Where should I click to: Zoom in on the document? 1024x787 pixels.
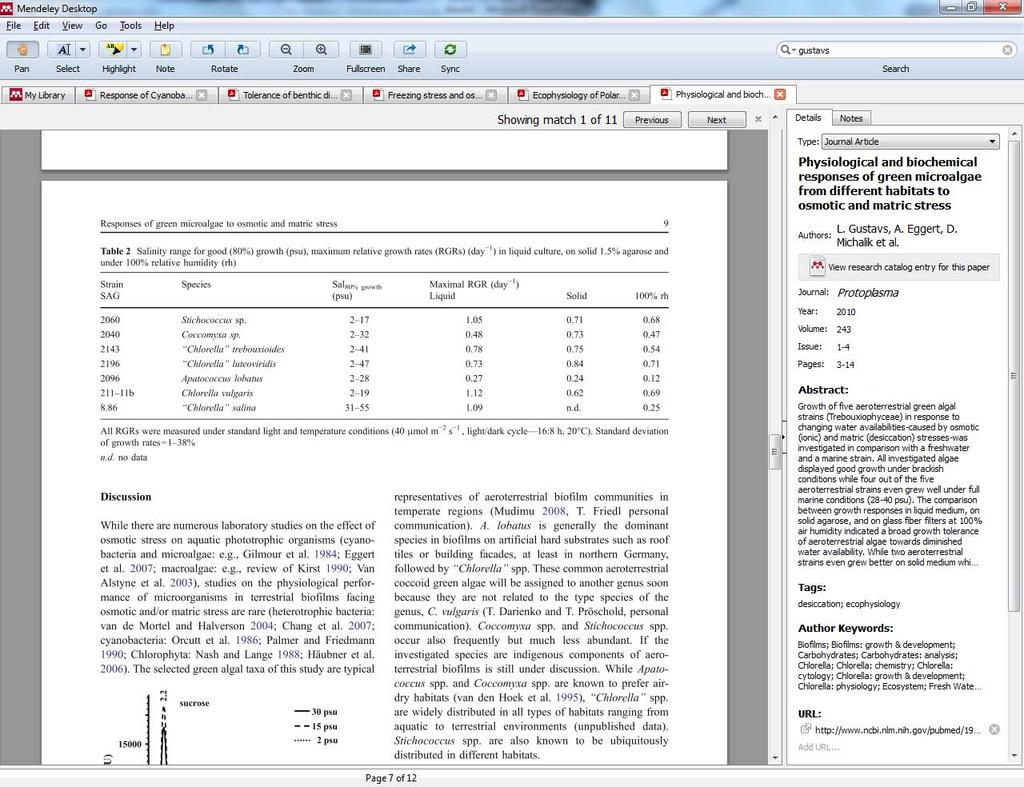[x=321, y=50]
